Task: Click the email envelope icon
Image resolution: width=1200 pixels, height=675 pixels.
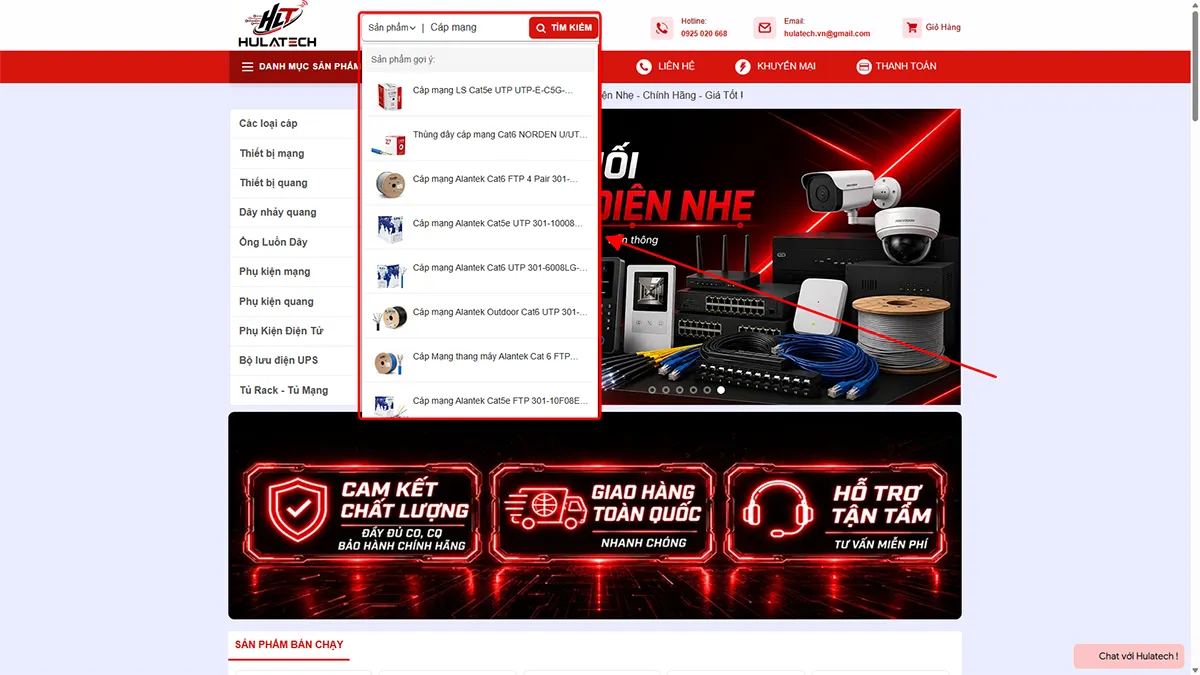Action: [765, 28]
